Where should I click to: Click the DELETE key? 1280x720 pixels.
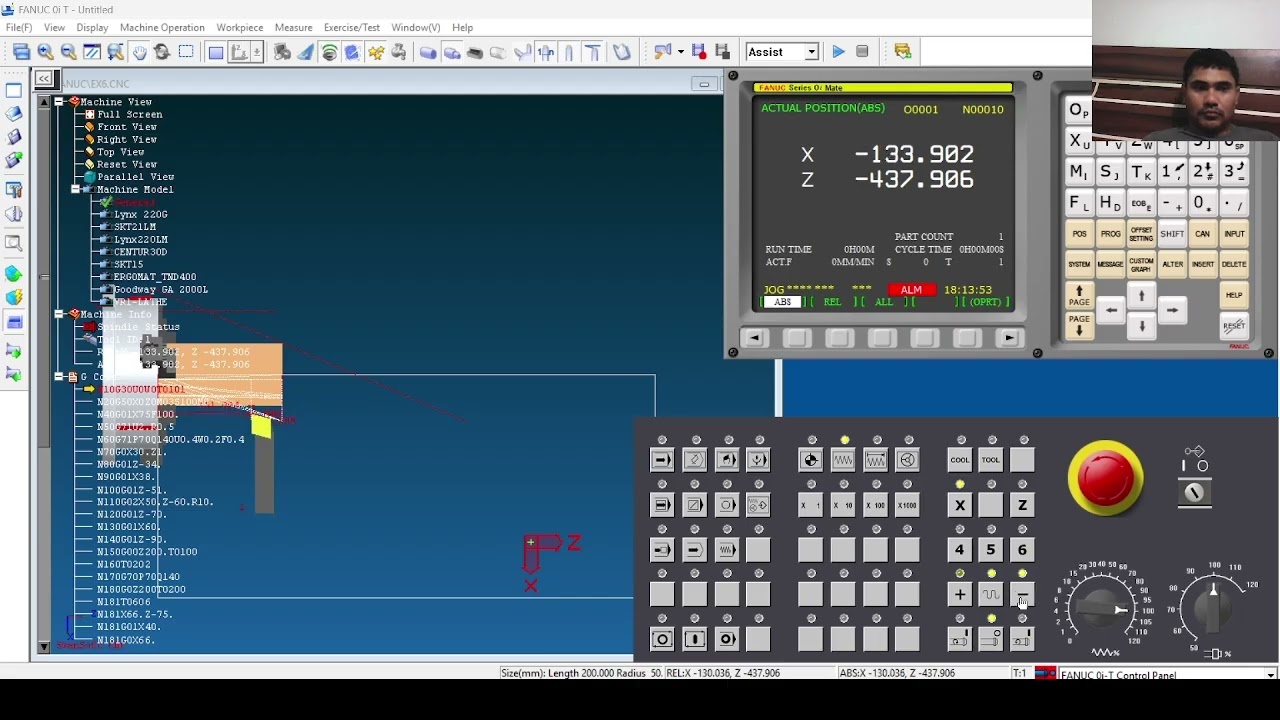click(1234, 264)
